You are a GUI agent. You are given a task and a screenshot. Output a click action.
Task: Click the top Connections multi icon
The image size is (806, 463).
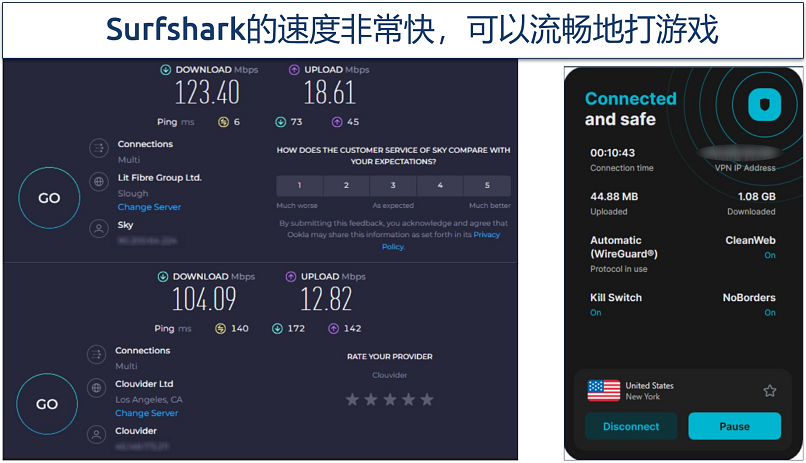[x=99, y=149]
